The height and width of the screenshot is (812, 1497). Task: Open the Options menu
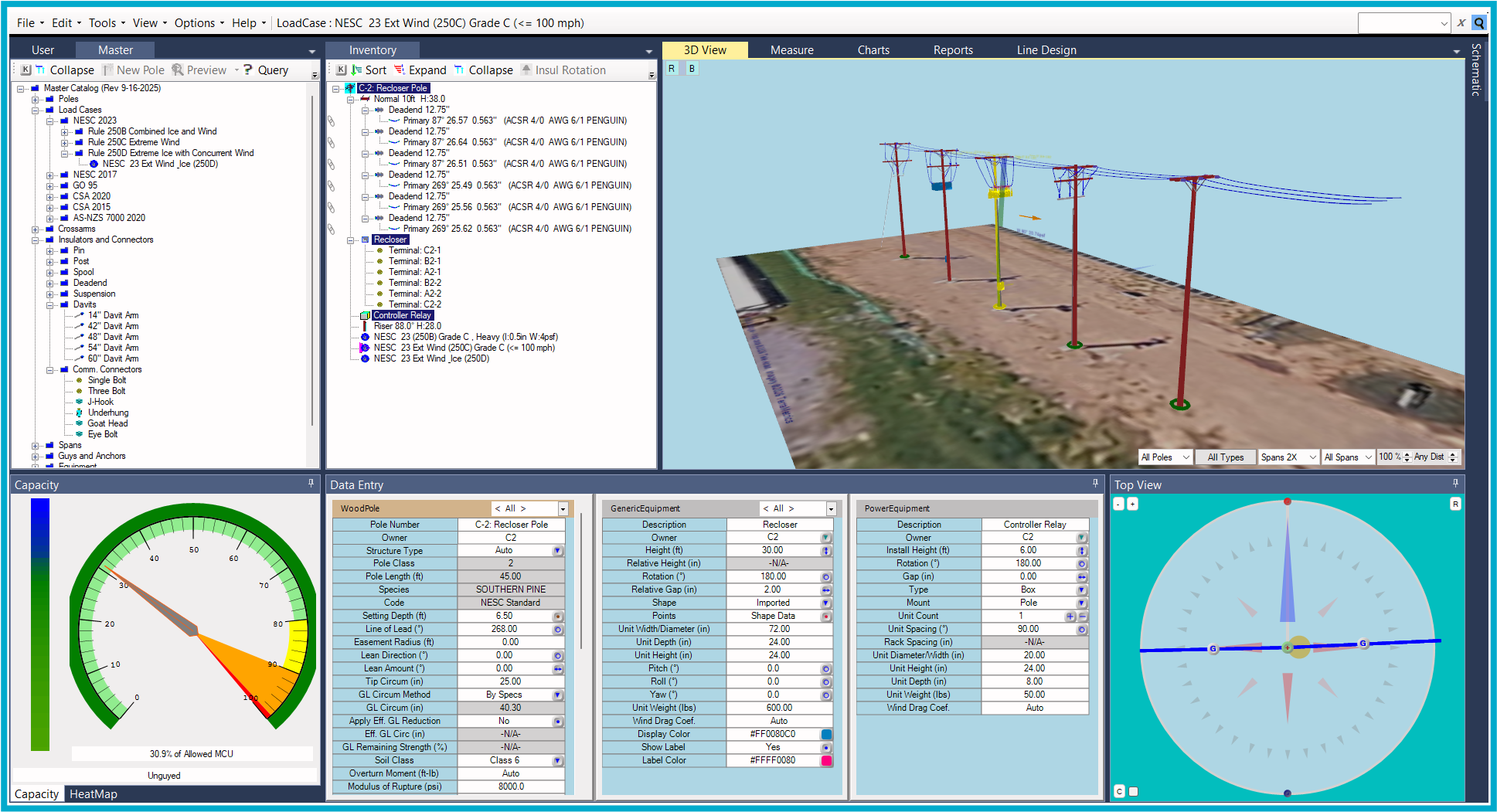point(199,23)
